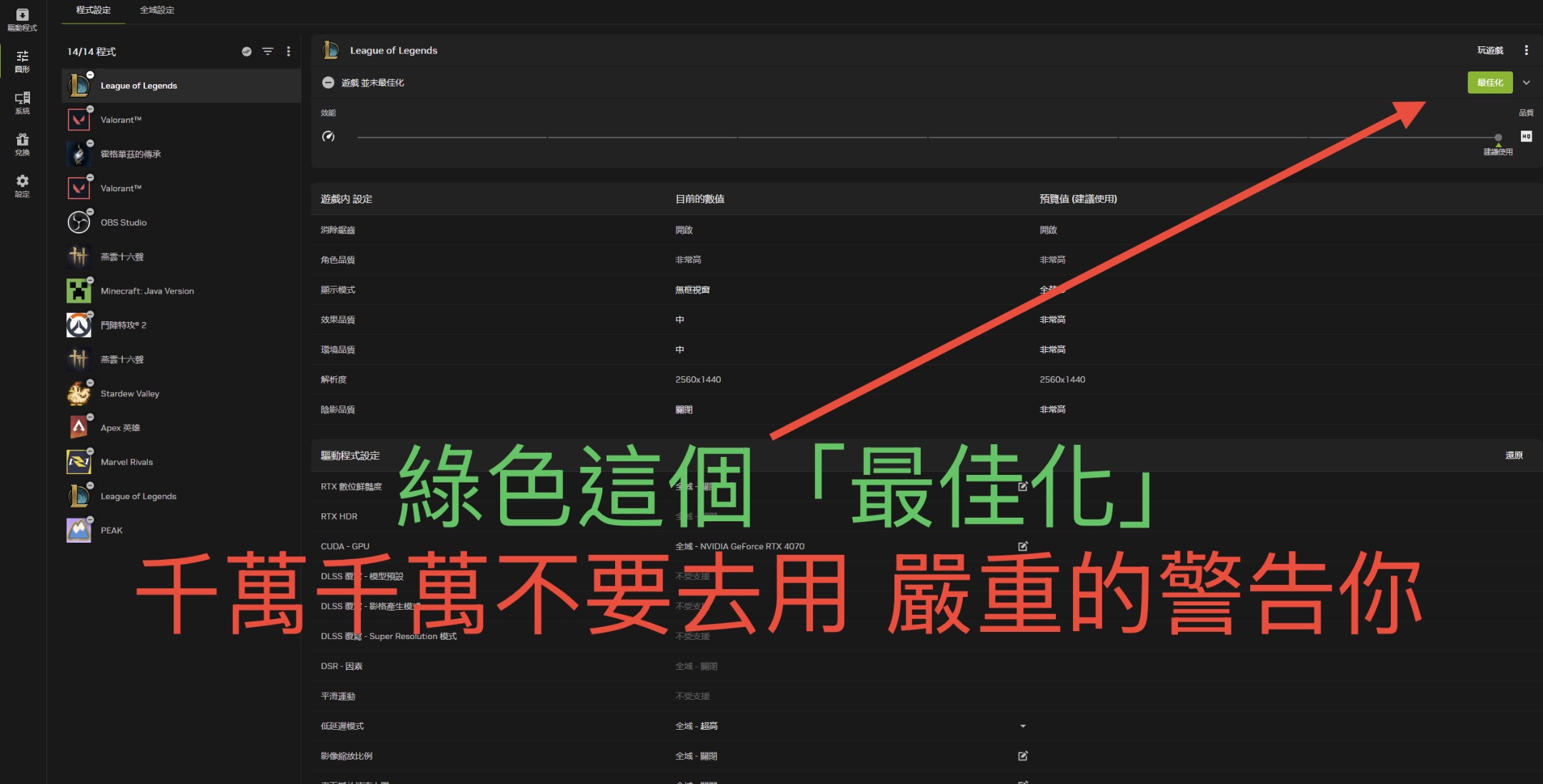Open the 兌換 redeem gift section
This screenshot has width=1543, height=784.
click(22, 144)
